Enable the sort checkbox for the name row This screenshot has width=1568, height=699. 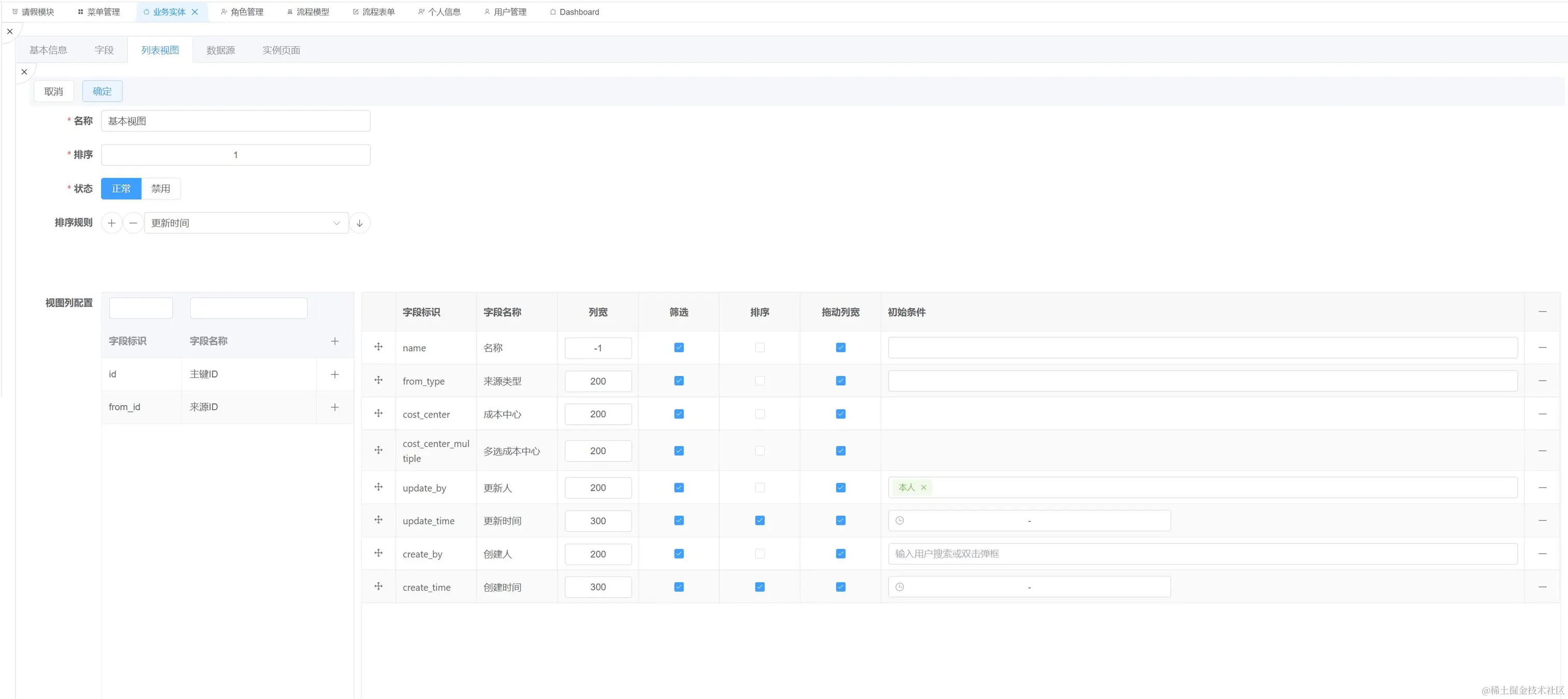coord(759,347)
